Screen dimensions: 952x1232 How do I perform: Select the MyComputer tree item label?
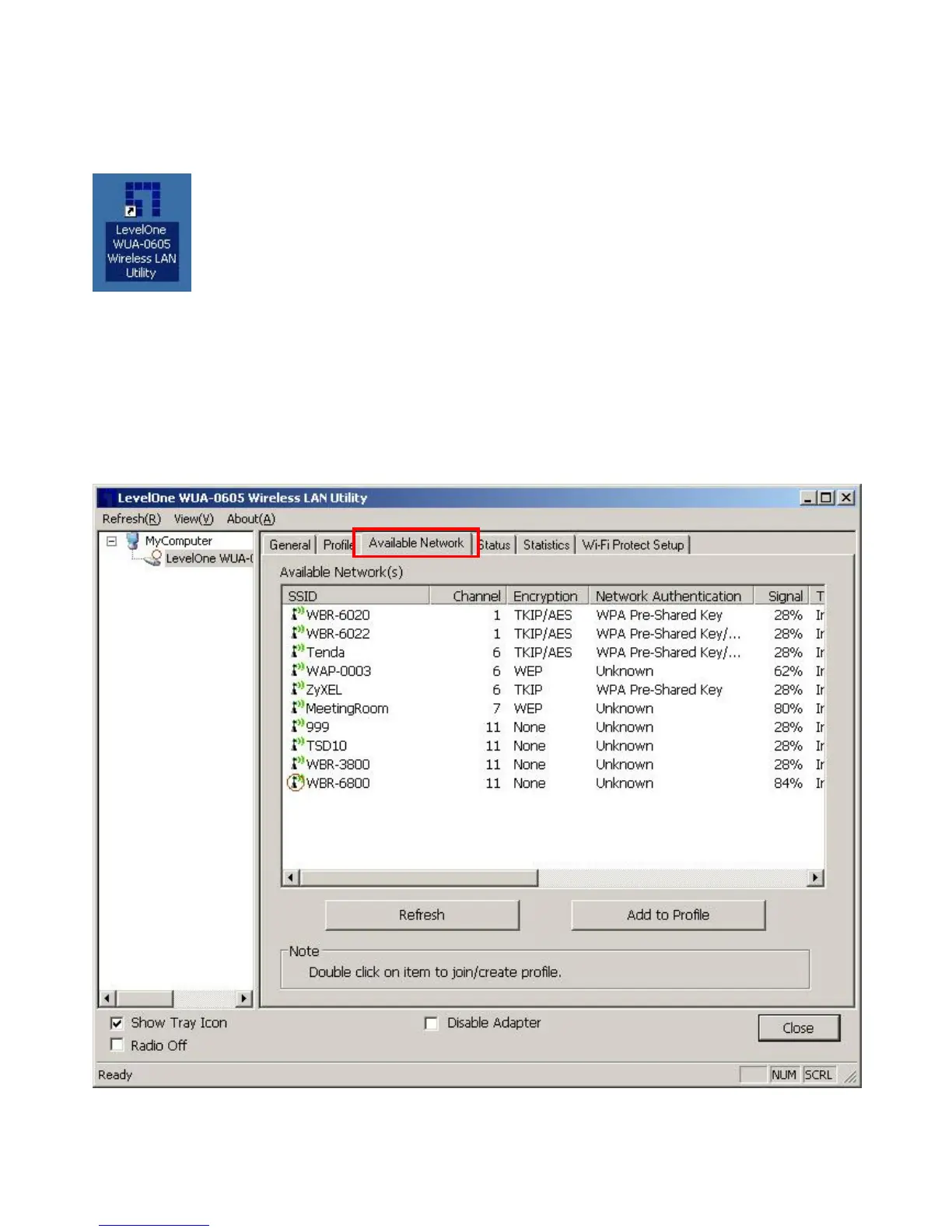tap(179, 541)
